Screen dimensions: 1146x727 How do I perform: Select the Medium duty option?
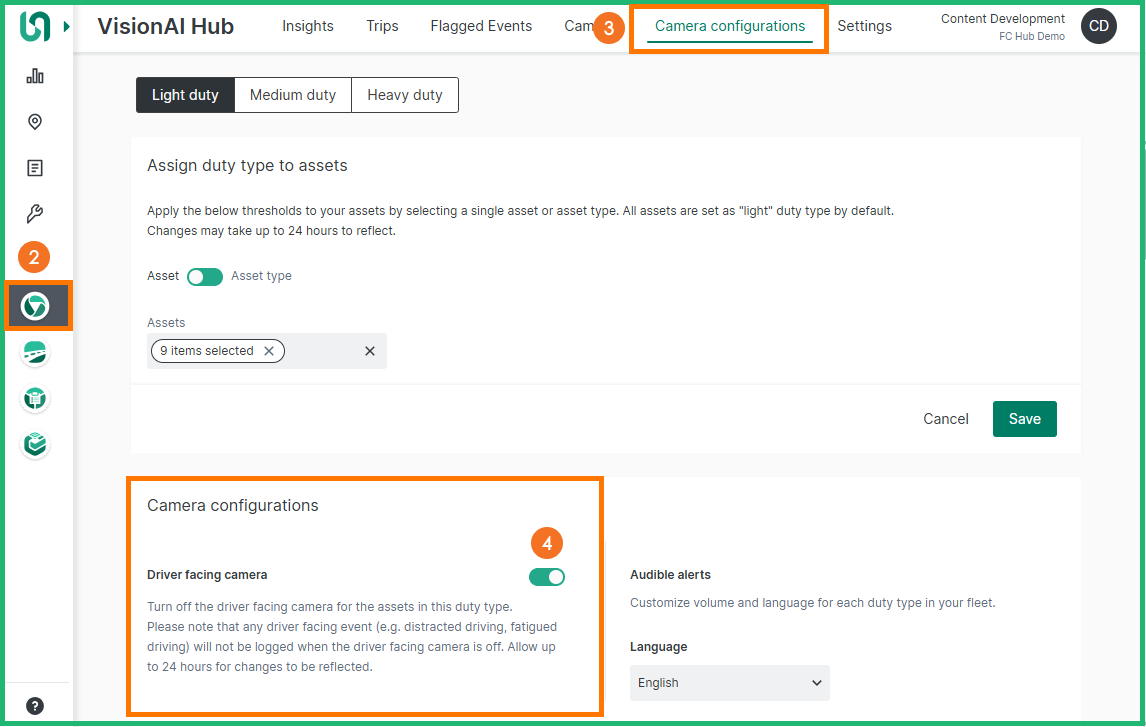point(293,95)
